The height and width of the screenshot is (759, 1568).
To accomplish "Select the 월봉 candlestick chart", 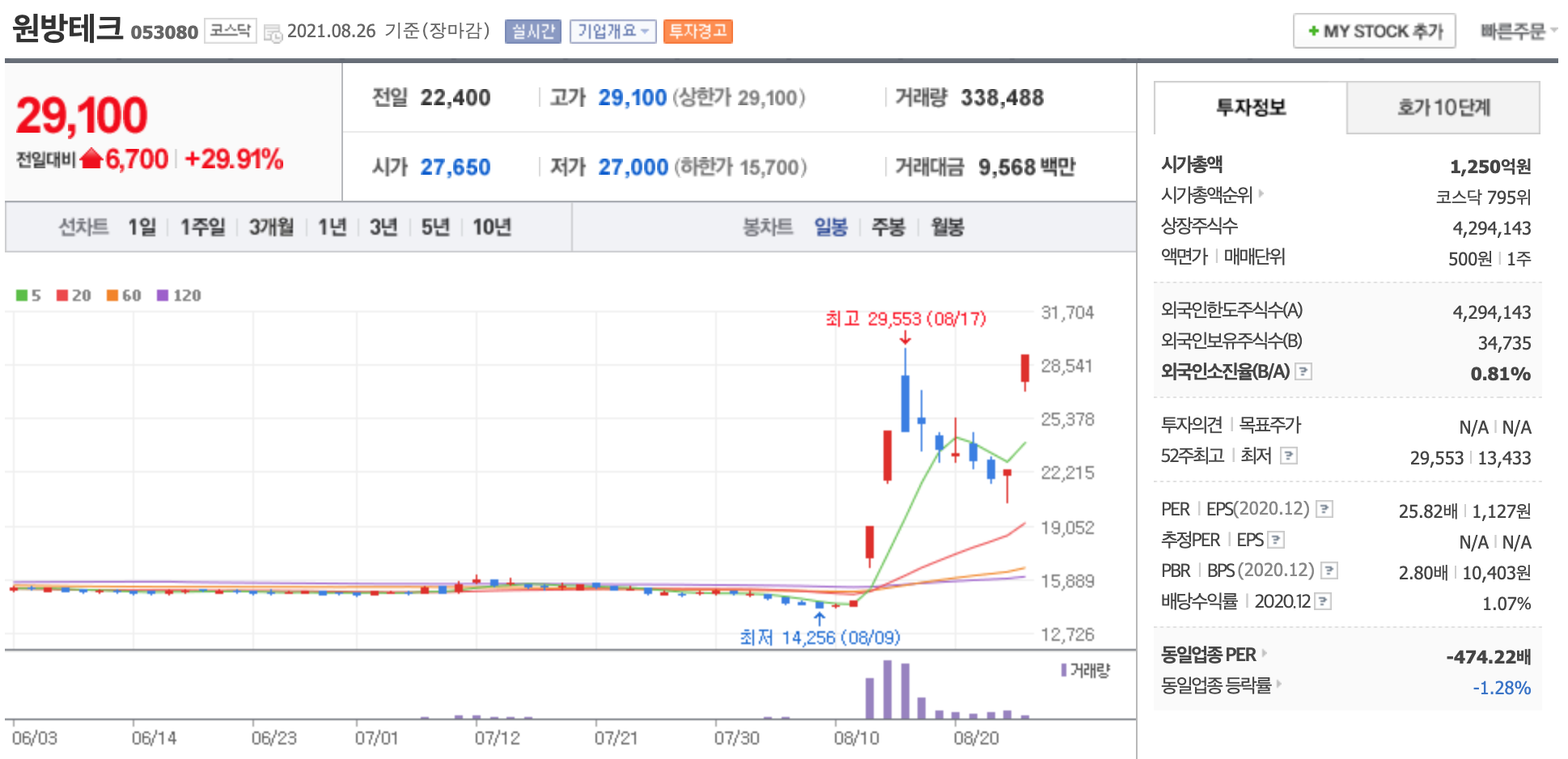I will pos(947,227).
